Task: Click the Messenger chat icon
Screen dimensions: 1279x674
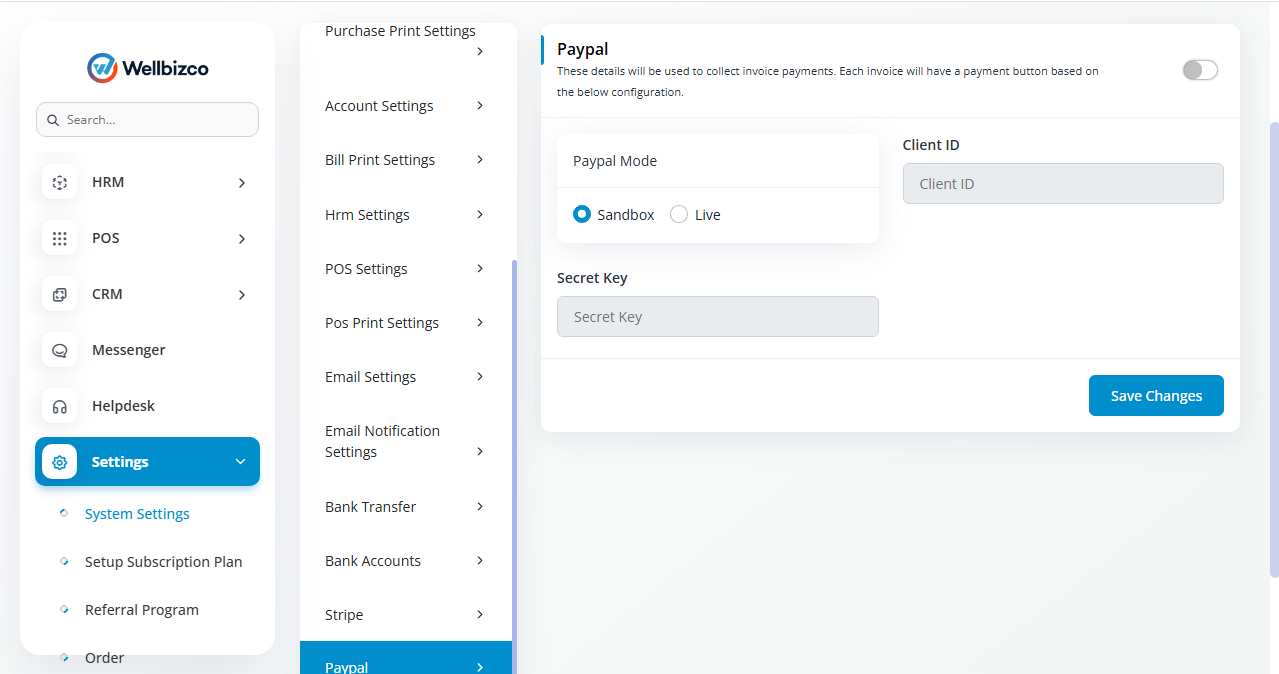Action: [x=59, y=350]
